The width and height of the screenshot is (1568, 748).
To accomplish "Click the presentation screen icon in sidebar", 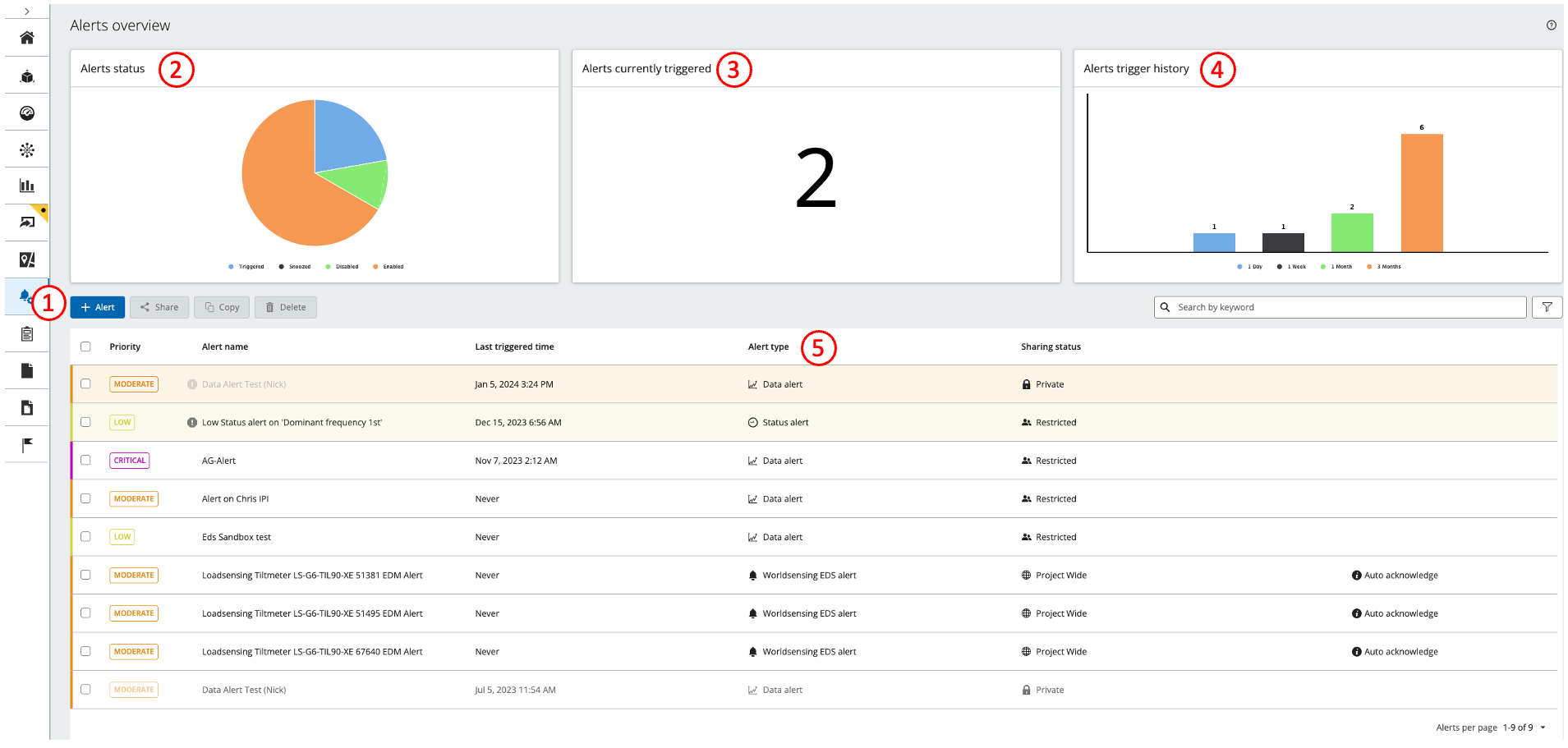I will [27, 223].
